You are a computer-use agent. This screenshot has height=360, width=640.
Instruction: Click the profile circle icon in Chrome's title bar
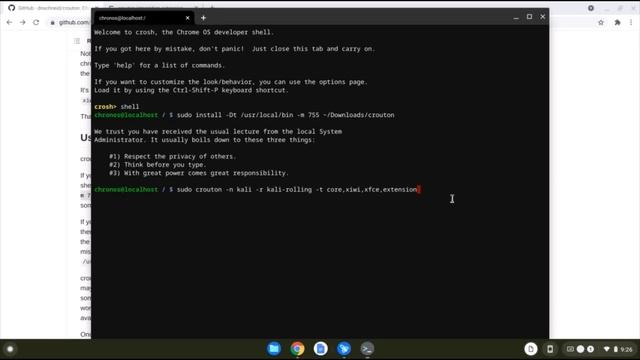pyautogui.click(x=591, y=8)
